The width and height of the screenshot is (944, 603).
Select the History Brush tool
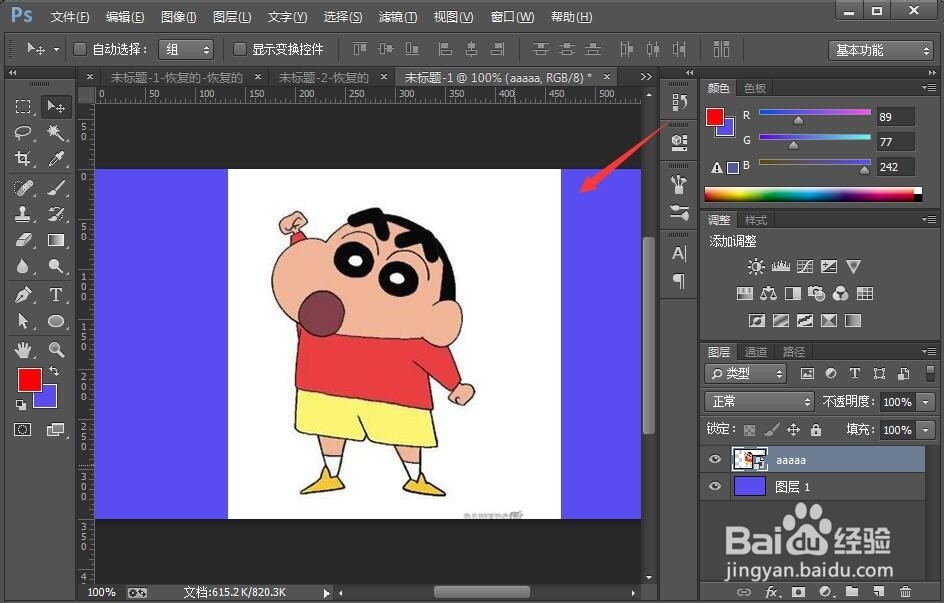[56, 214]
